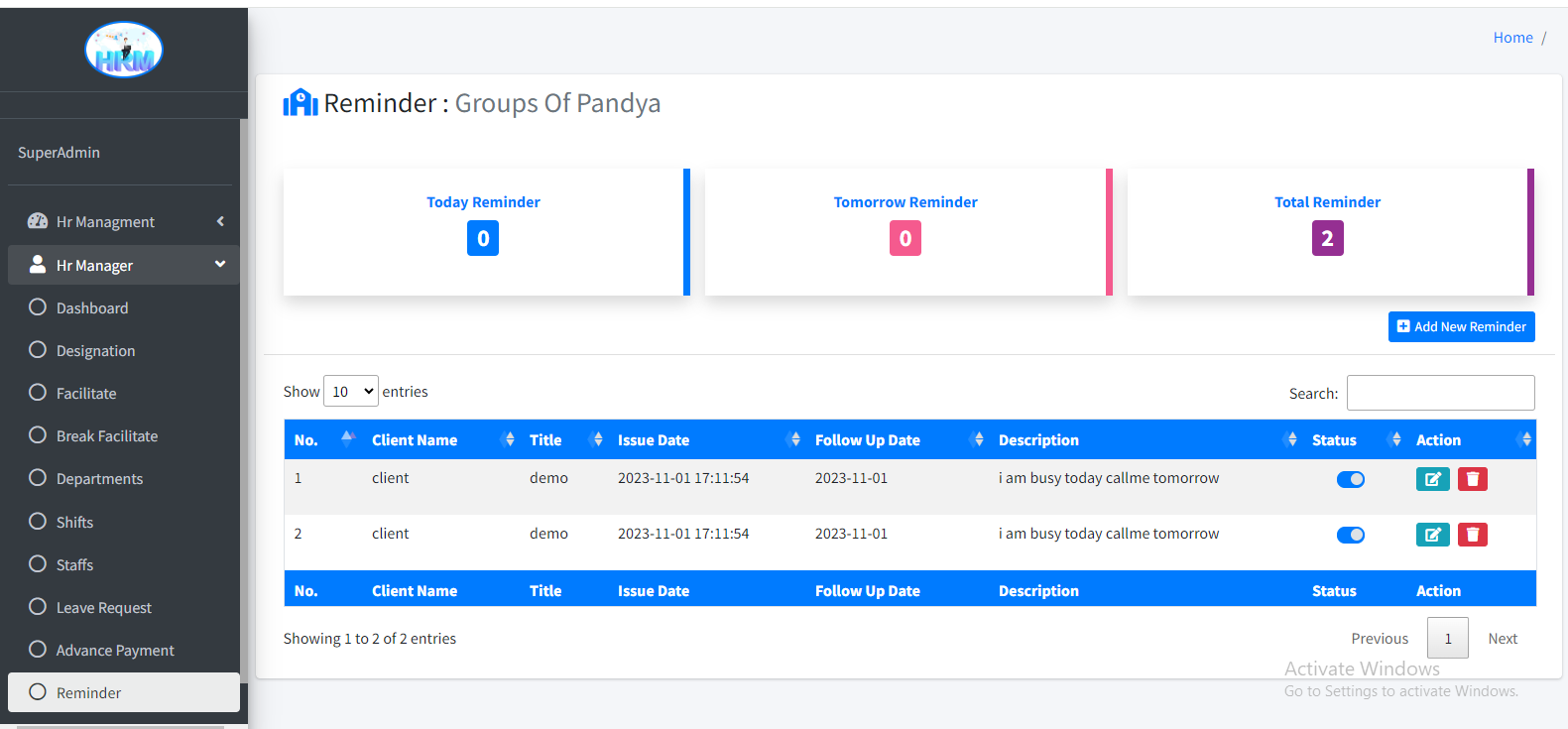This screenshot has height=729, width=1568.
Task: Collapse the Hr Manager menu chevron
Action: pos(220,264)
